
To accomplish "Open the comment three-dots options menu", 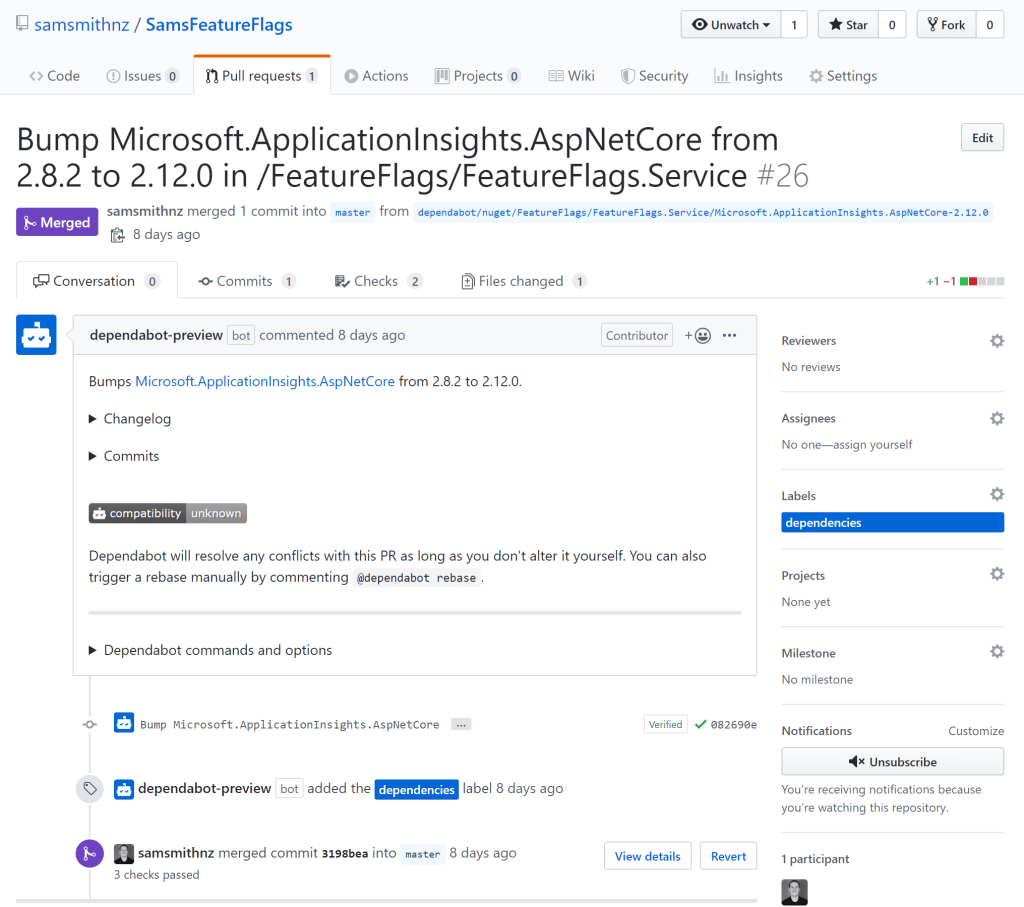I will coord(730,336).
